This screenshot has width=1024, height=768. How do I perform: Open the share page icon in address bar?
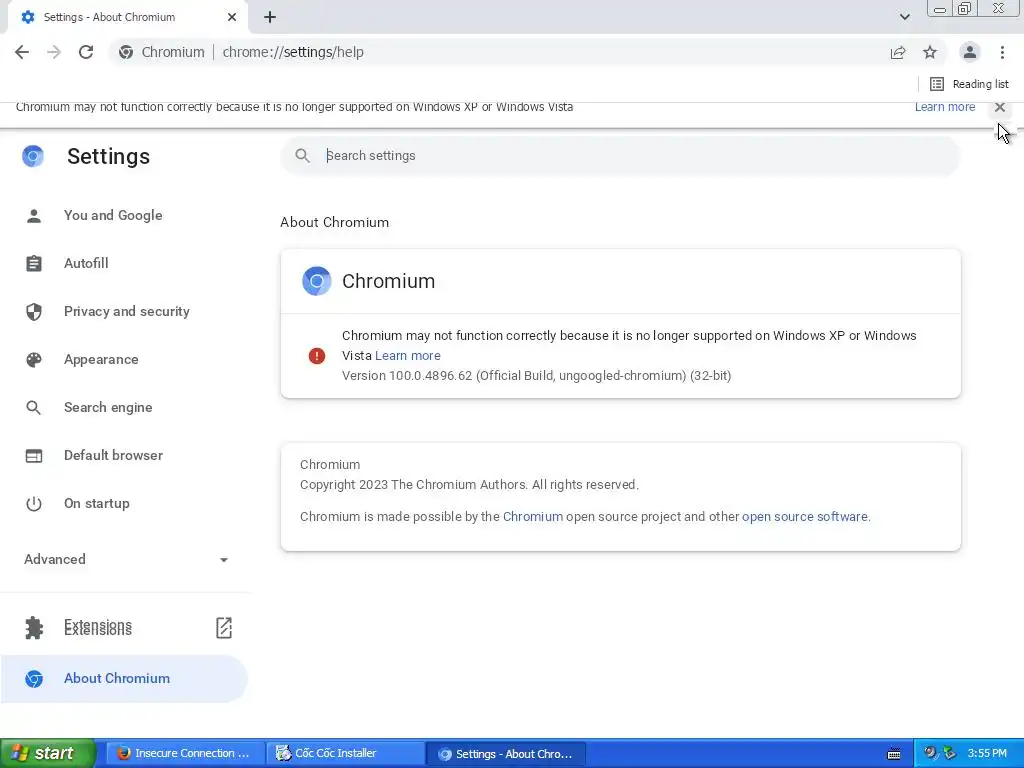tap(898, 52)
